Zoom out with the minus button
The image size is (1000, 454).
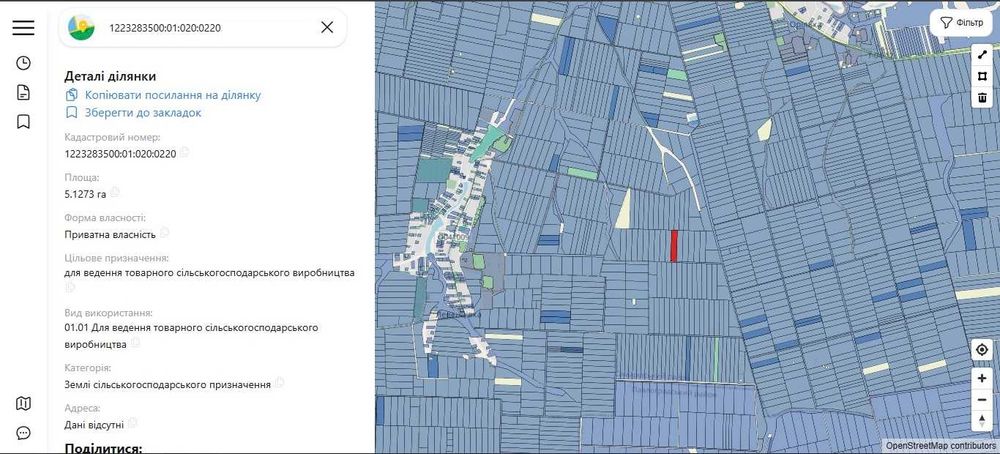click(x=982, y=400)
